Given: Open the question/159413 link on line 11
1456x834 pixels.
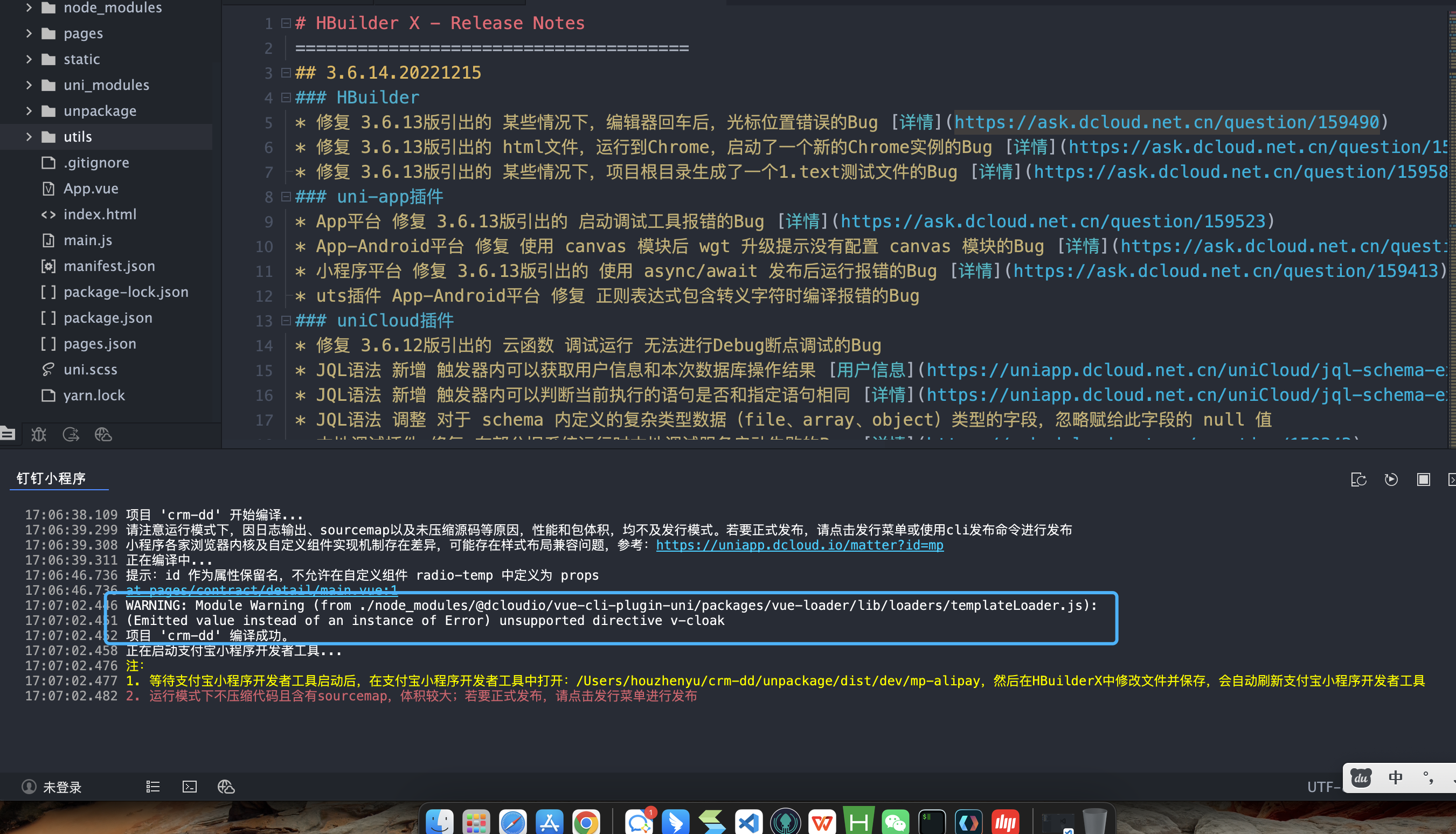Looking at the screenshot, I should coord(1226,270).
